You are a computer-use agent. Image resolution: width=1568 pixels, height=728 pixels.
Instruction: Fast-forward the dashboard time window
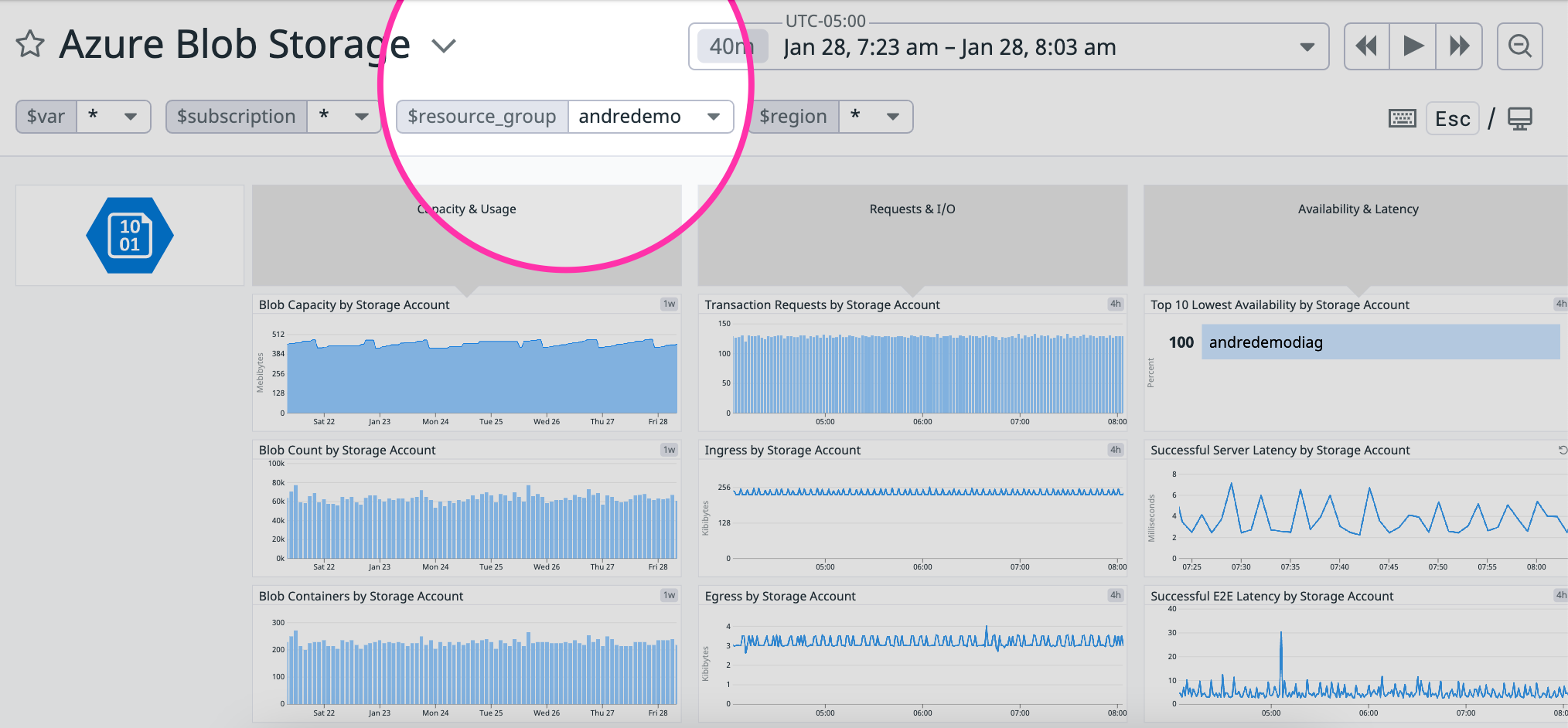tap(1460, 46)
